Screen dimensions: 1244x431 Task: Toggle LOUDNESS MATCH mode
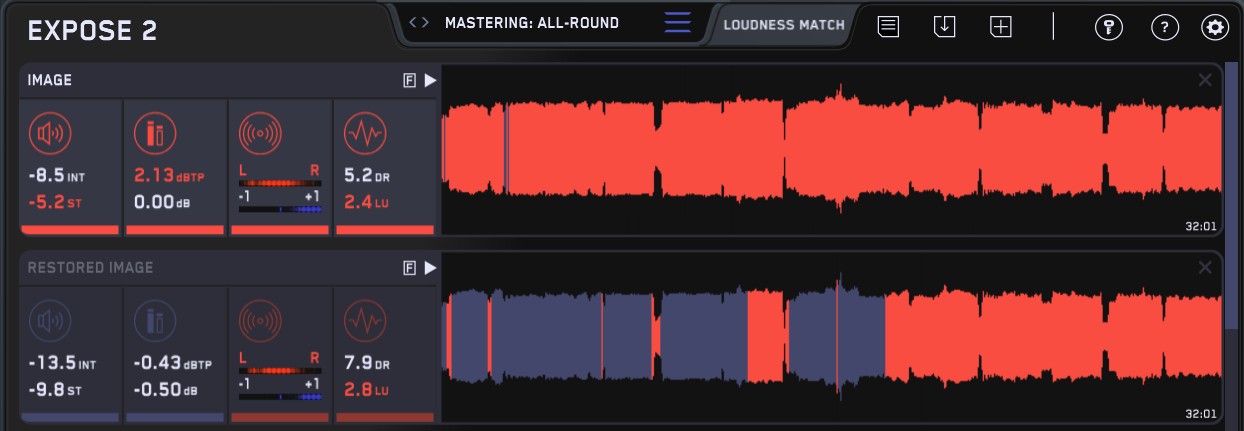pos(783,24)
